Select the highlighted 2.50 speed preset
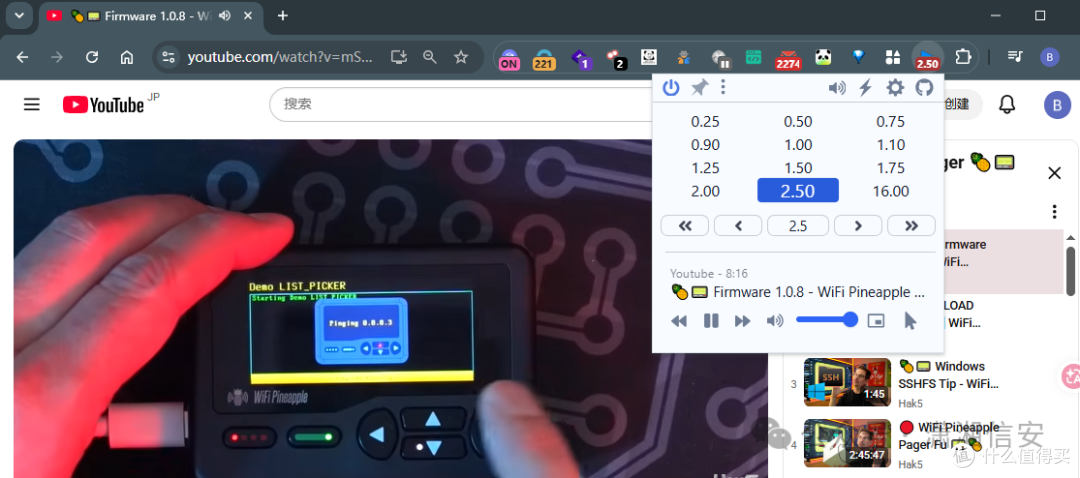This screenshot has height=478, width=1080. 798,191
